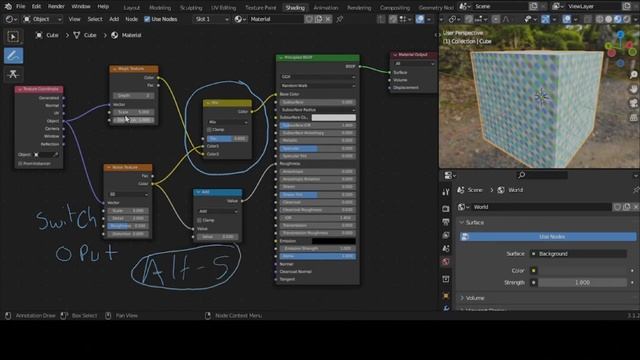The width and height of the screenshot is (640, 360).
Task: Open the Window menu
Action: click(x=81, y=7)
